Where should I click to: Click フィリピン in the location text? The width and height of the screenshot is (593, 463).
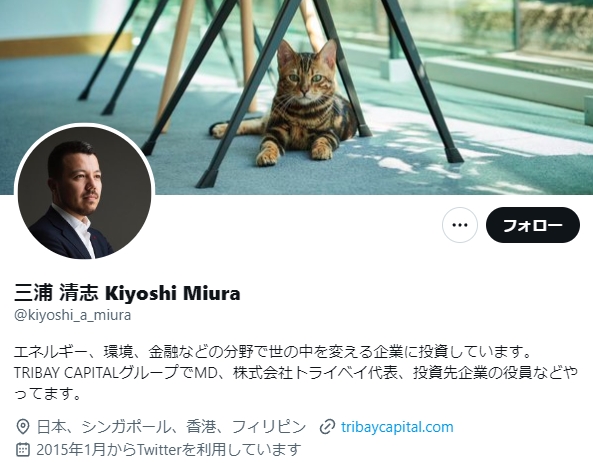click(x=269, y=427)
